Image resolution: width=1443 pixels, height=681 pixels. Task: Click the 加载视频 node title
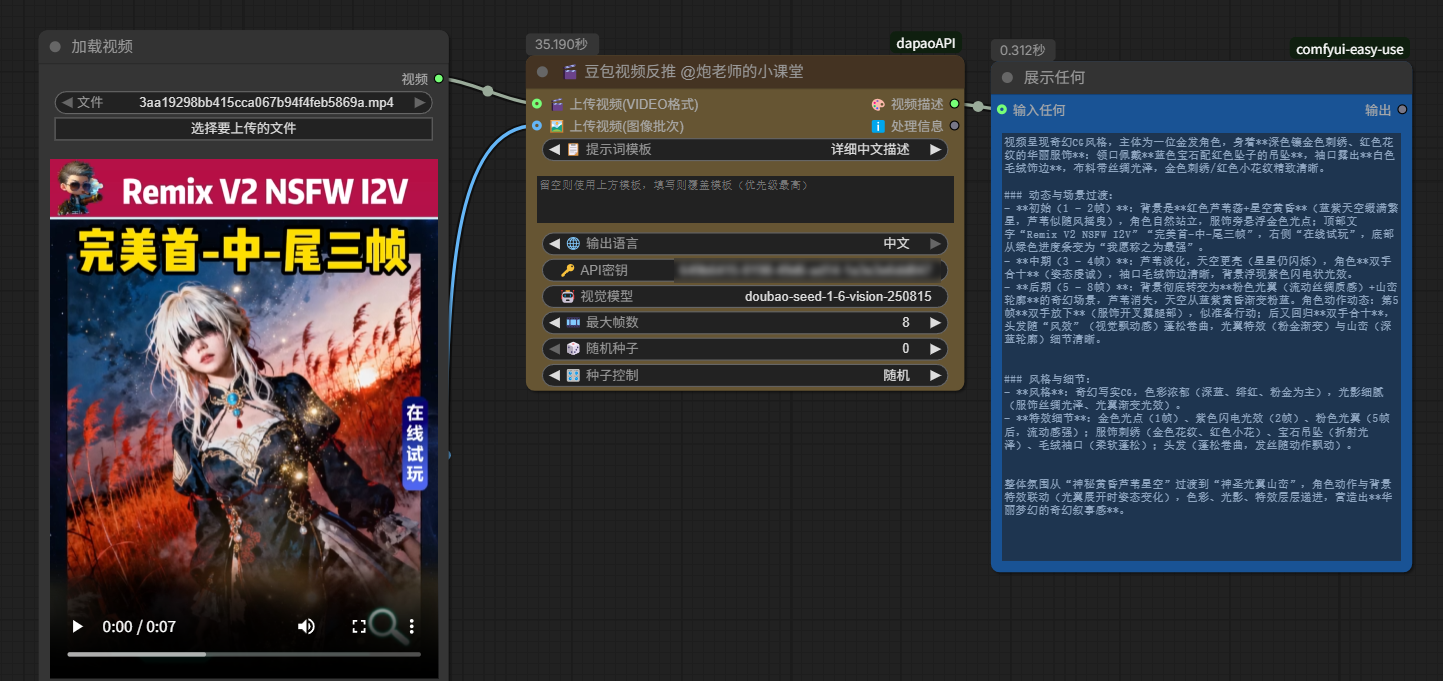click(x=102, y=47)
